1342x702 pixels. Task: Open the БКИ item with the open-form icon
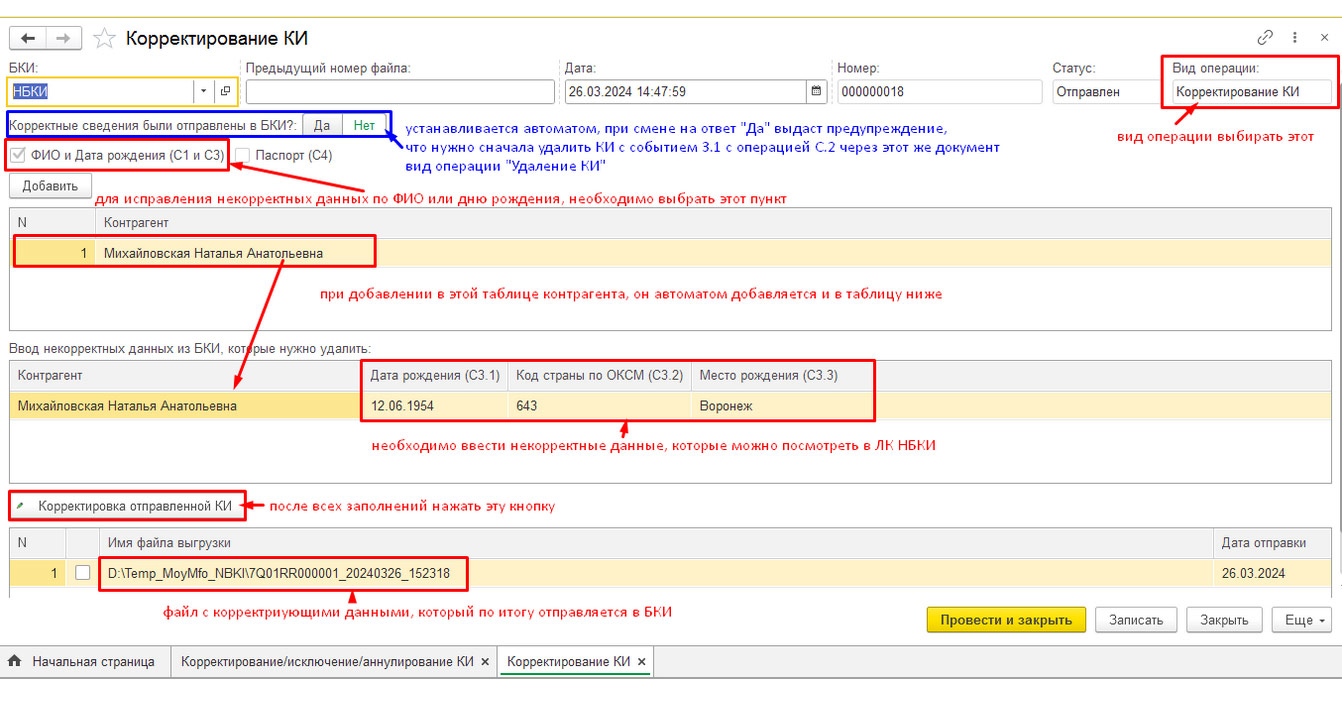(225, 91)
